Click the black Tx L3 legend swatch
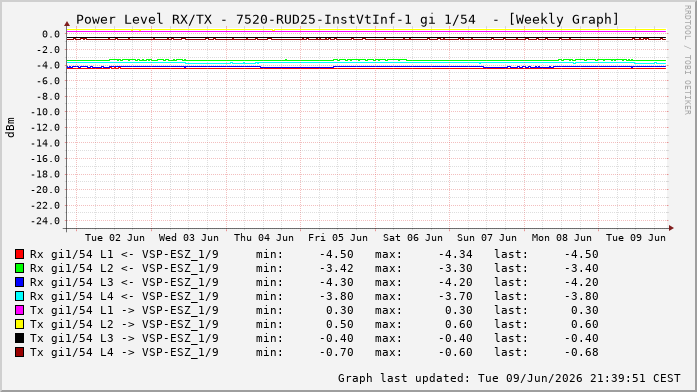This screenshot has height=392, width=697. [20, 338]
